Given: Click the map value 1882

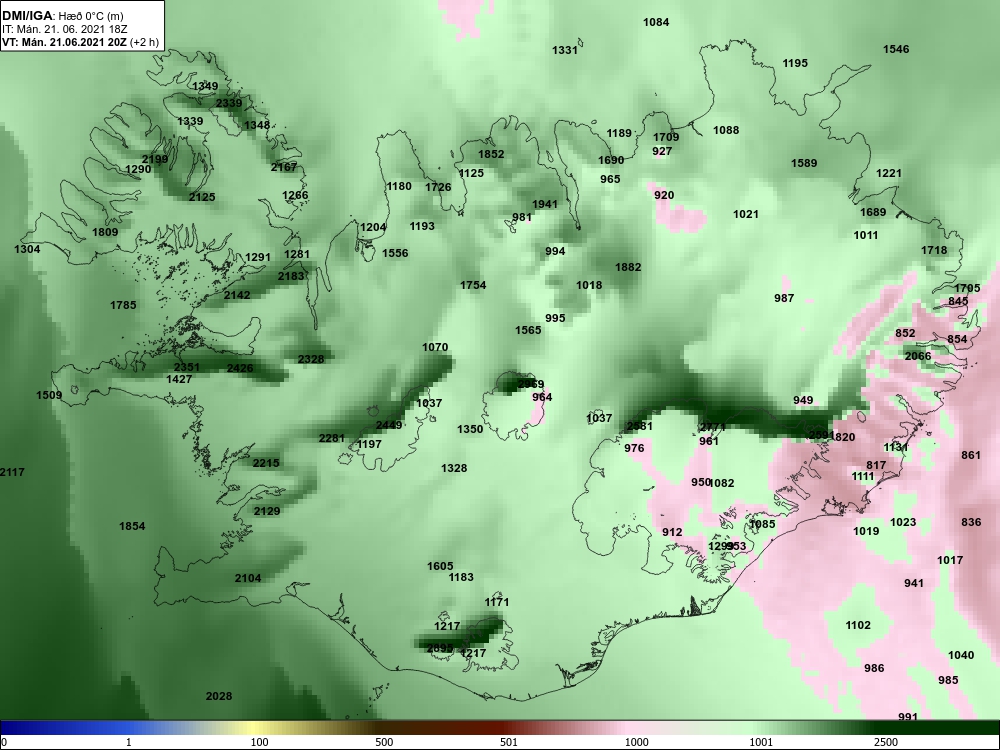Looking at the screenshot, I should pos(628,267).
